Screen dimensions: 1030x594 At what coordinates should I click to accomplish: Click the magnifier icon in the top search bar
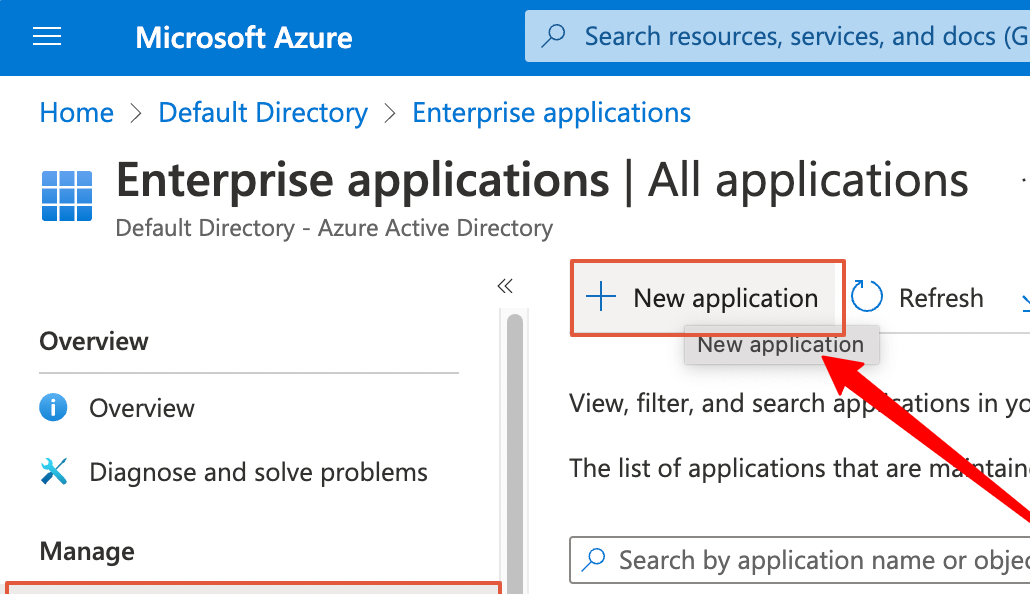point(553,35)
